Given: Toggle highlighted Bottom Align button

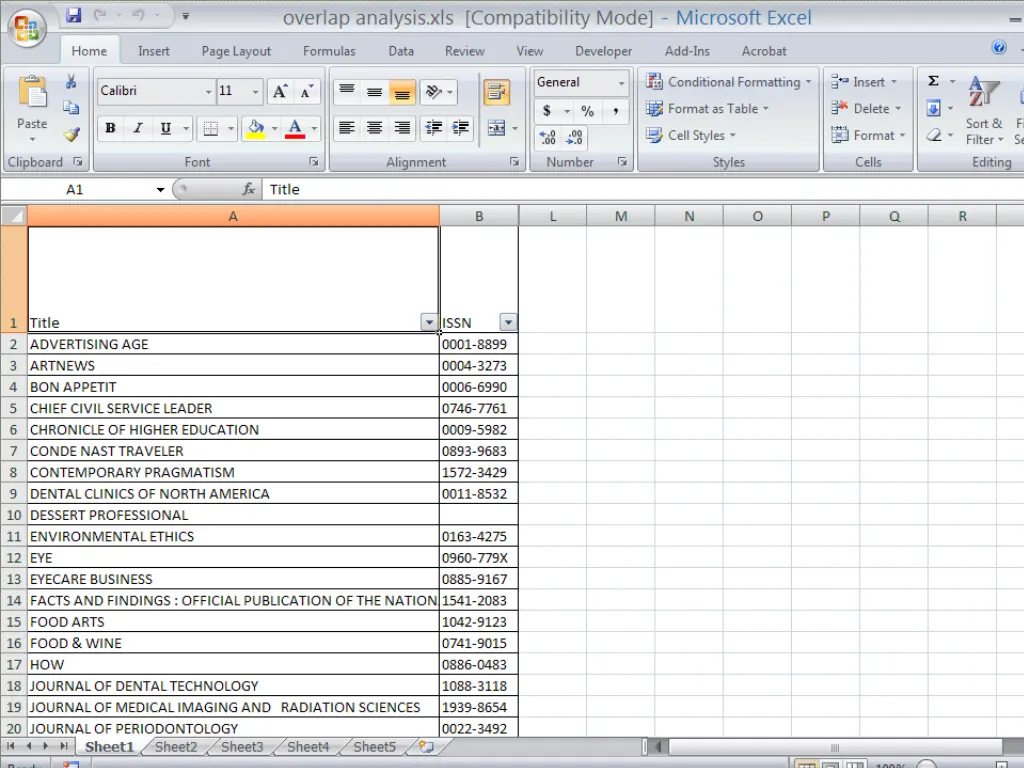Looking at the screenshot, I should point(402,91).
